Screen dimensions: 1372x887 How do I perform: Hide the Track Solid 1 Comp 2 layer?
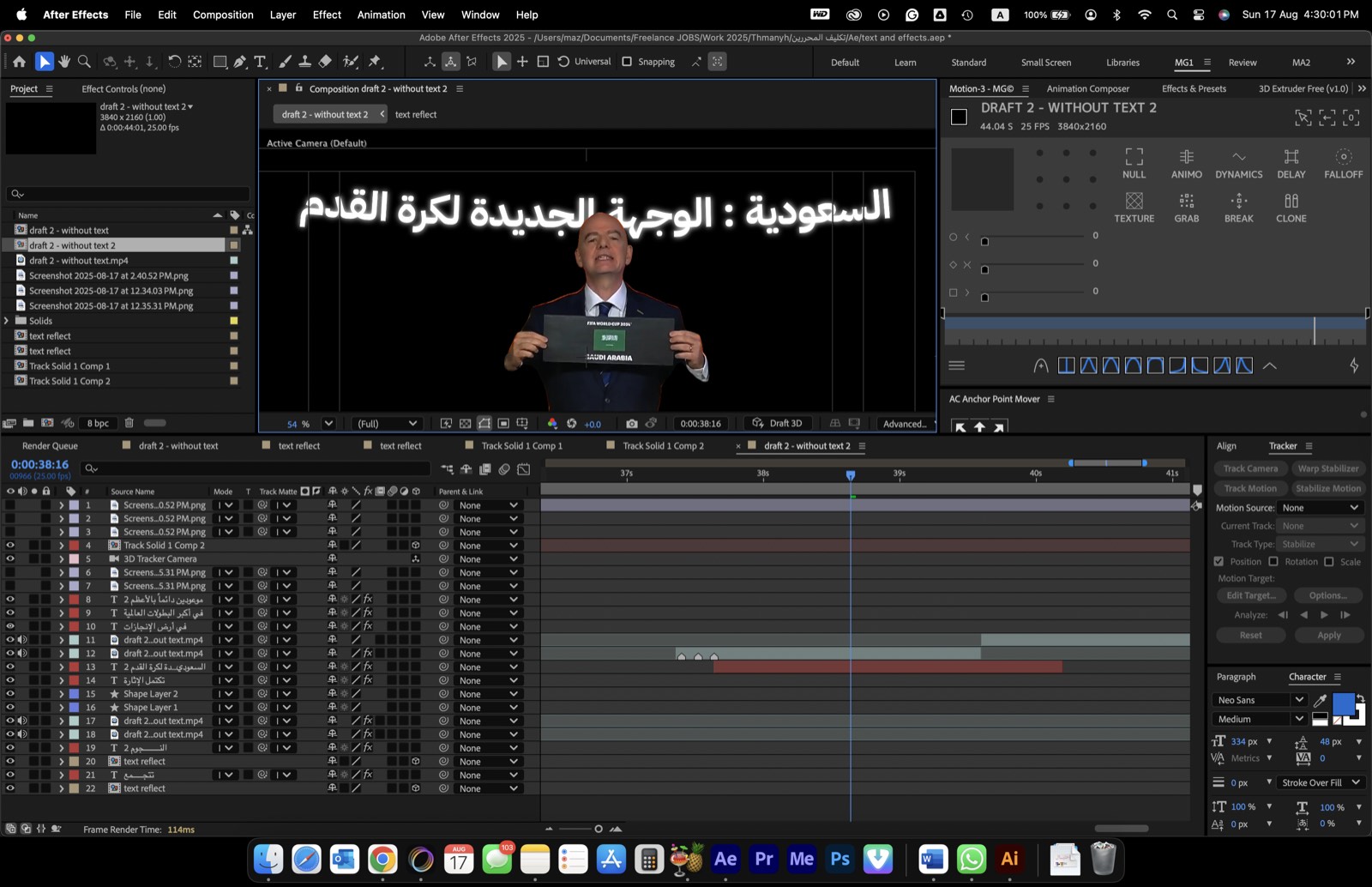[x=10, y=546]
